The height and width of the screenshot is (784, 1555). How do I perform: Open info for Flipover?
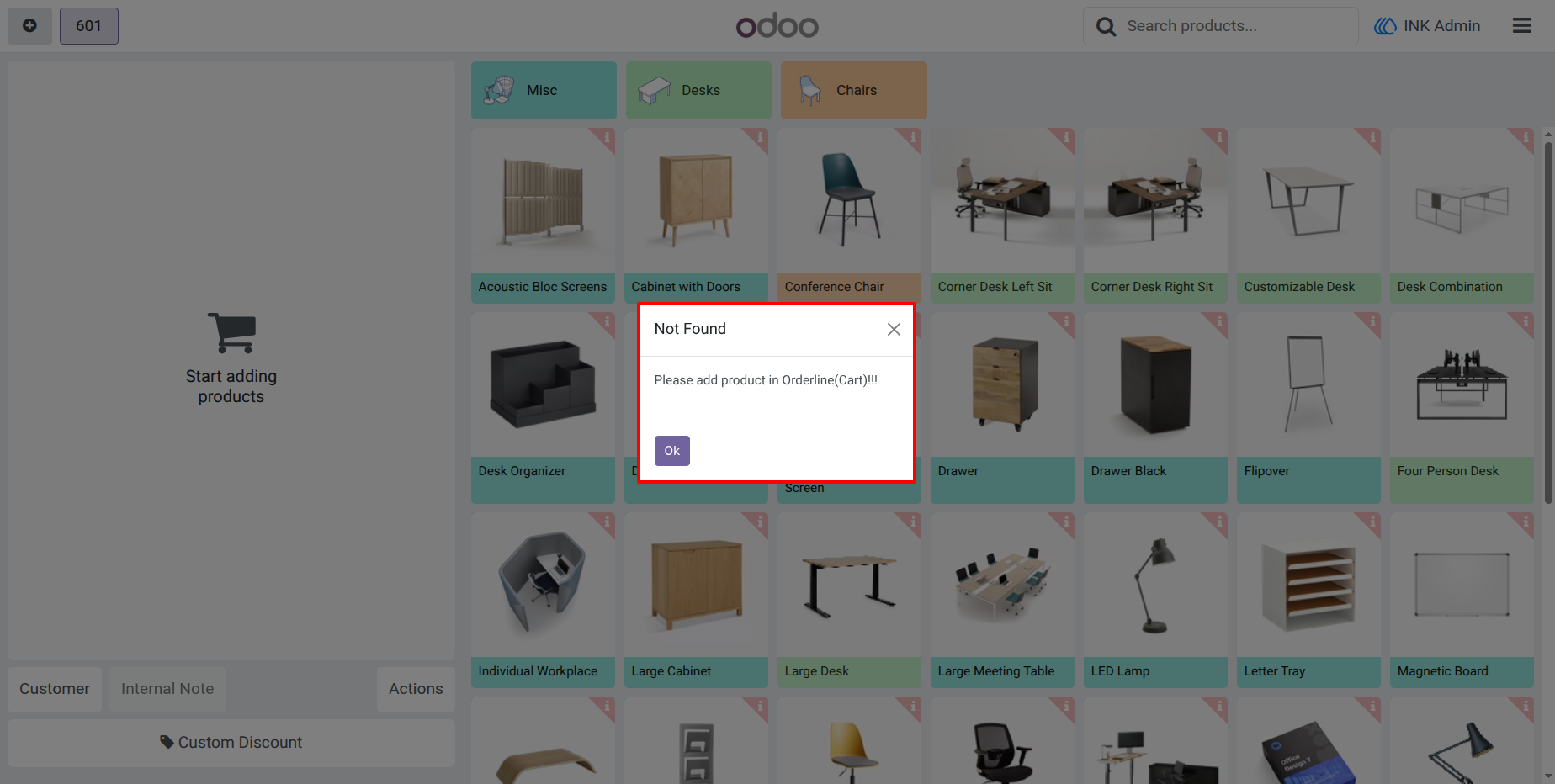[1371, 322]
